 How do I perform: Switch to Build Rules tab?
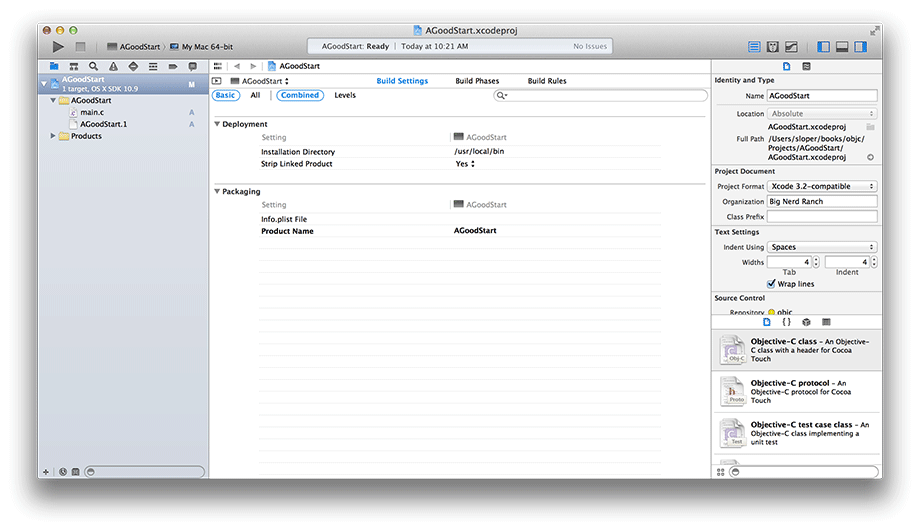(547, 81)
